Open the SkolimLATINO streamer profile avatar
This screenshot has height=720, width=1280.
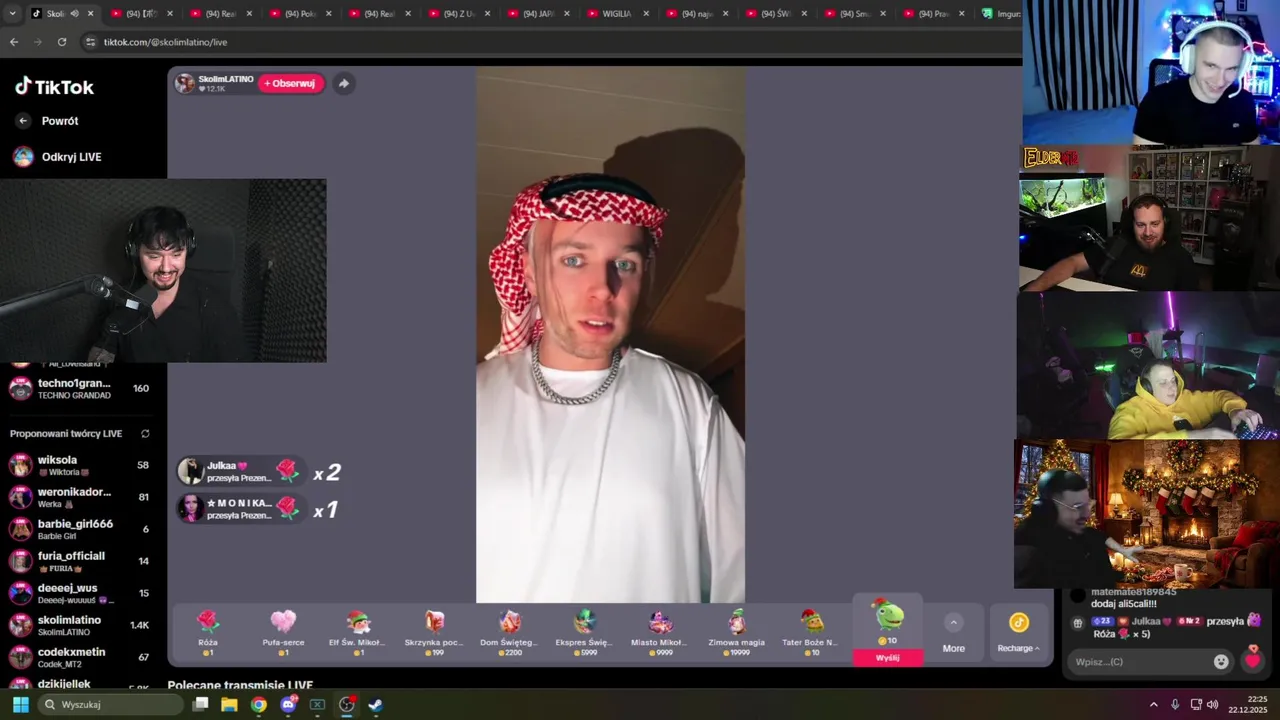click(x=185, y=83)
